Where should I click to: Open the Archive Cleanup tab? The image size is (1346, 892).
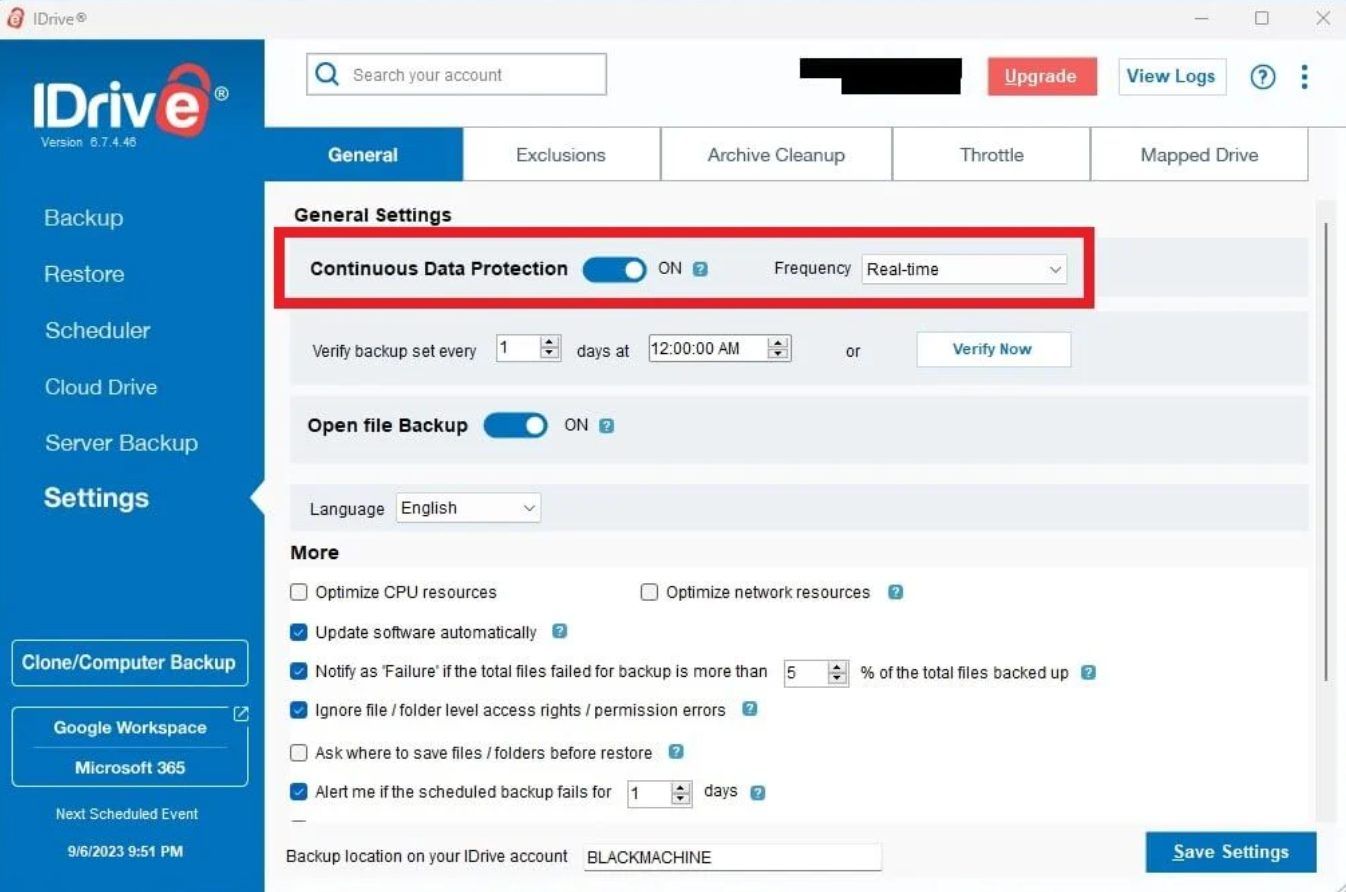click(x=776, y=155)
